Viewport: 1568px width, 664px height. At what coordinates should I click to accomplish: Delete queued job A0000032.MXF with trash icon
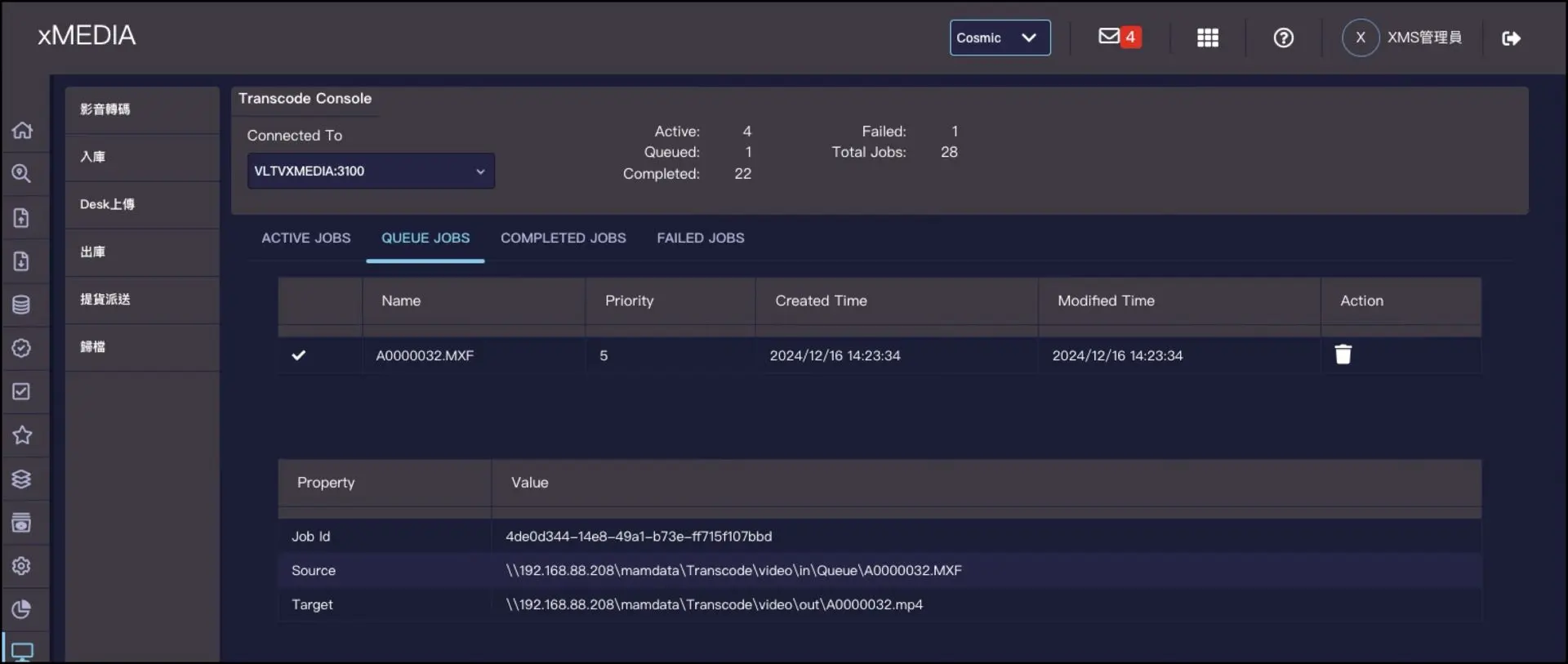(x=1343, y=354)
